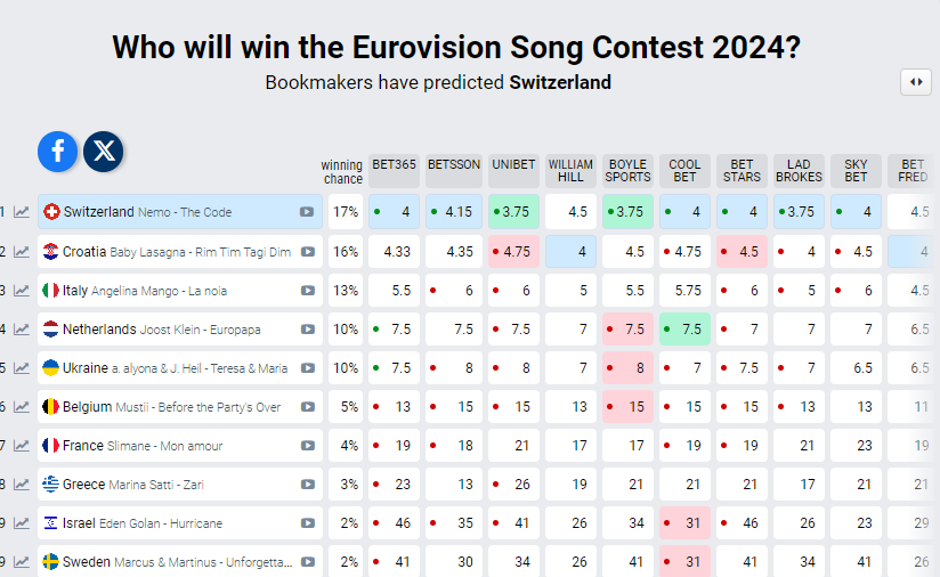
Task: Show the odds history chart for Netherlands
Action: (22, 330)
